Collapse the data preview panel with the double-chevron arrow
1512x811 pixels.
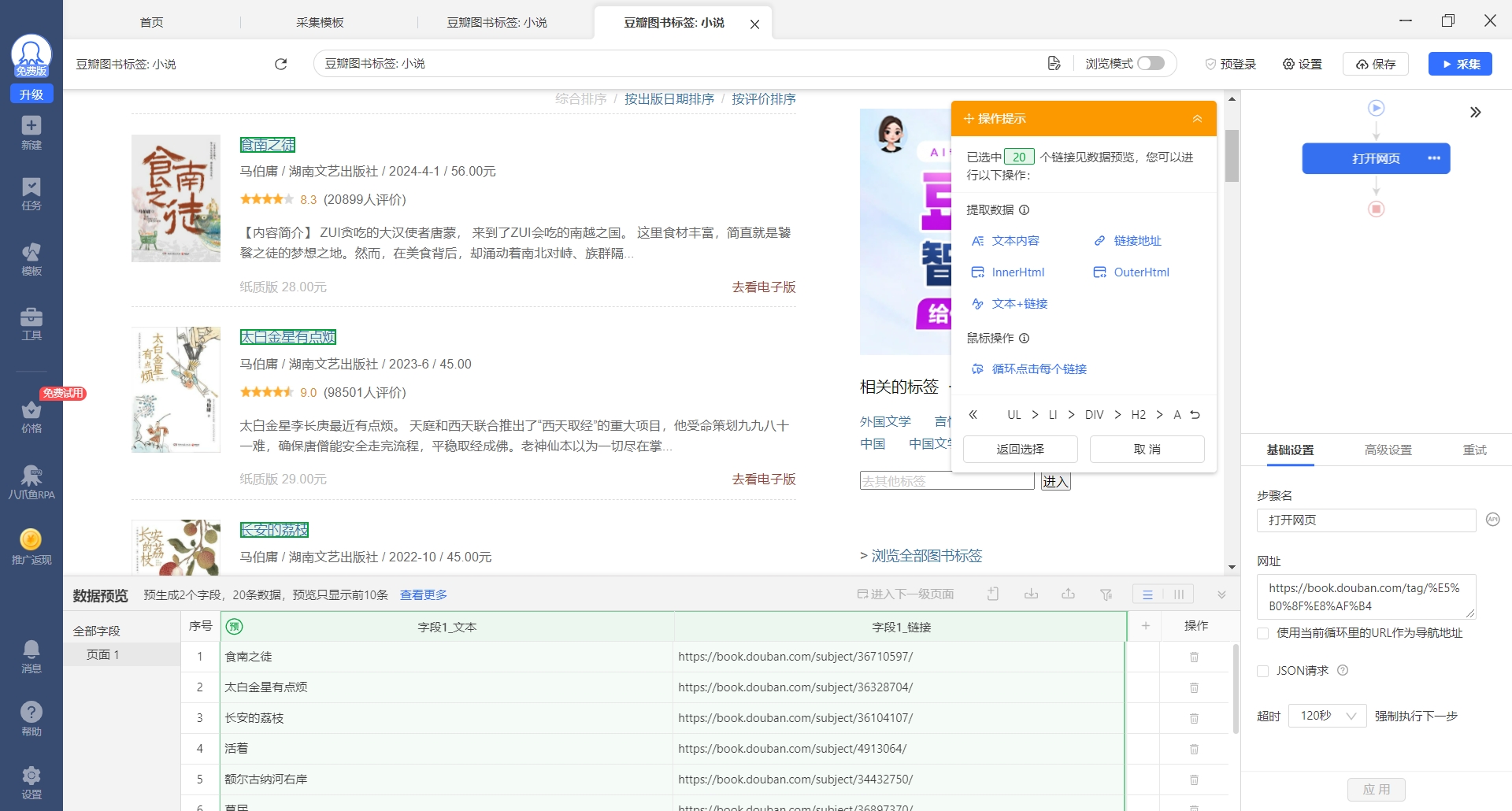coord(1221,594)
